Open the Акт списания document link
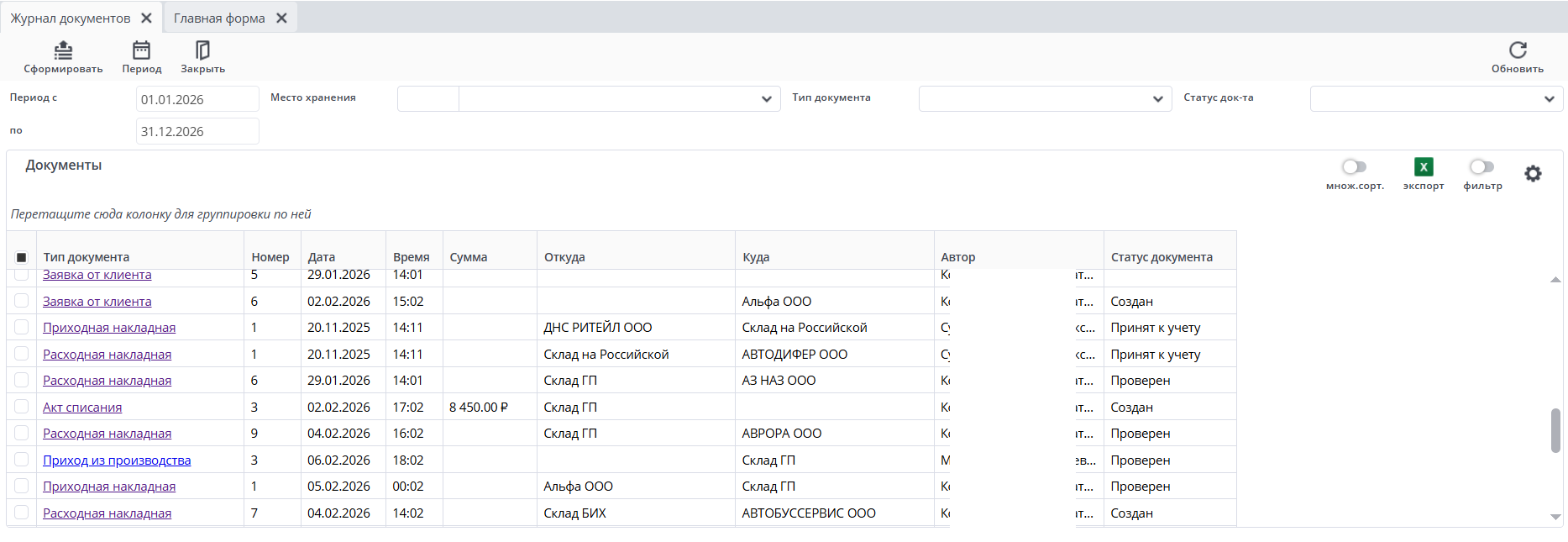This screenshot has height=542, width=1568. (x=82, y=408)
